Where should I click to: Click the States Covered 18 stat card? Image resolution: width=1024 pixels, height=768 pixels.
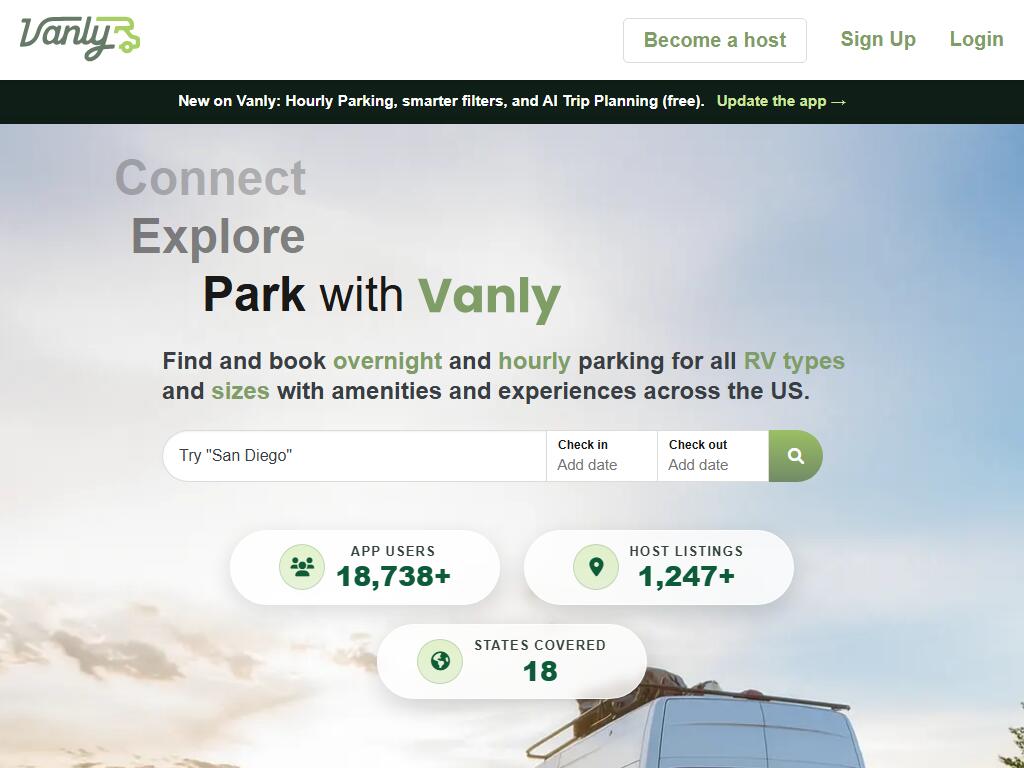pos(512,662)
